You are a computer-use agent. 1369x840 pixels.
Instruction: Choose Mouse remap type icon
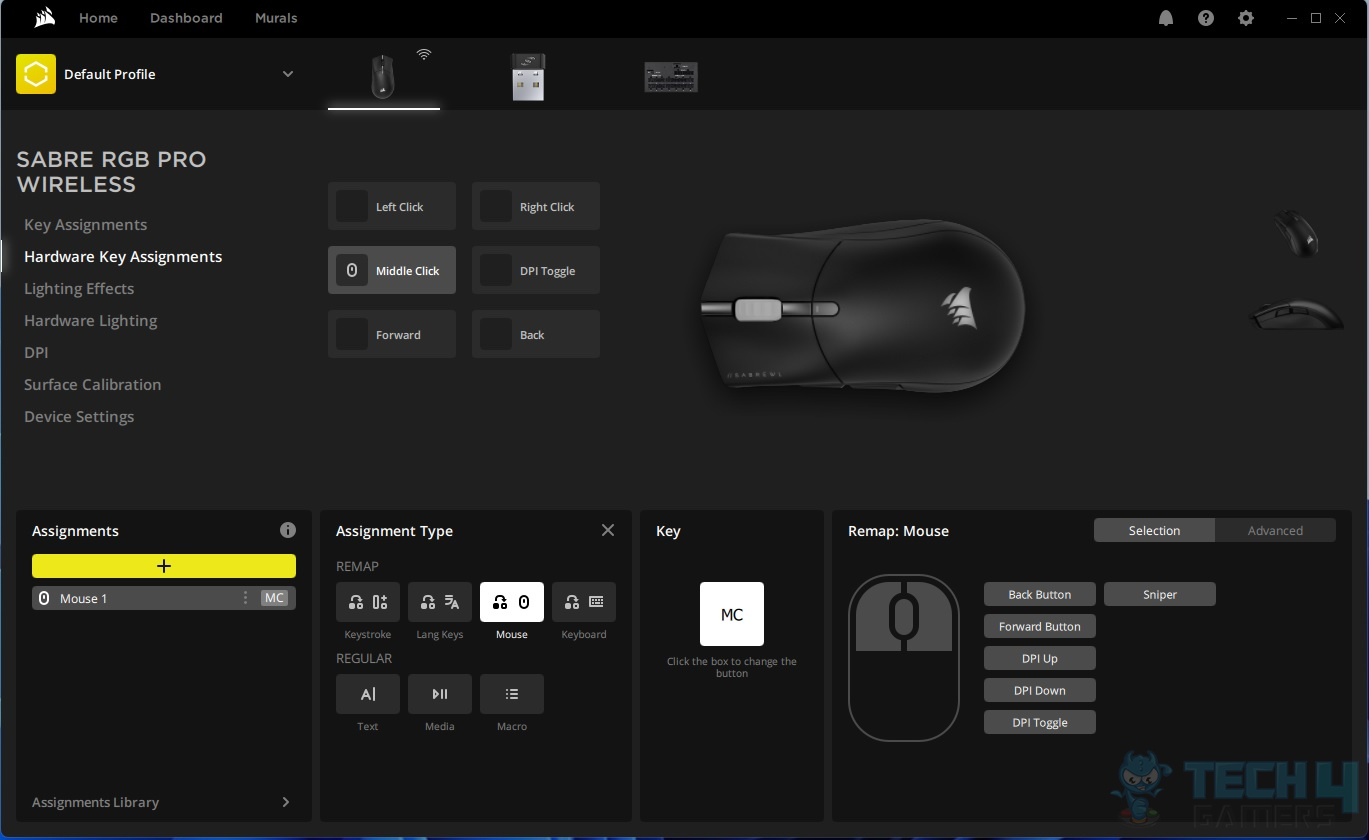[x=512, y=602]
